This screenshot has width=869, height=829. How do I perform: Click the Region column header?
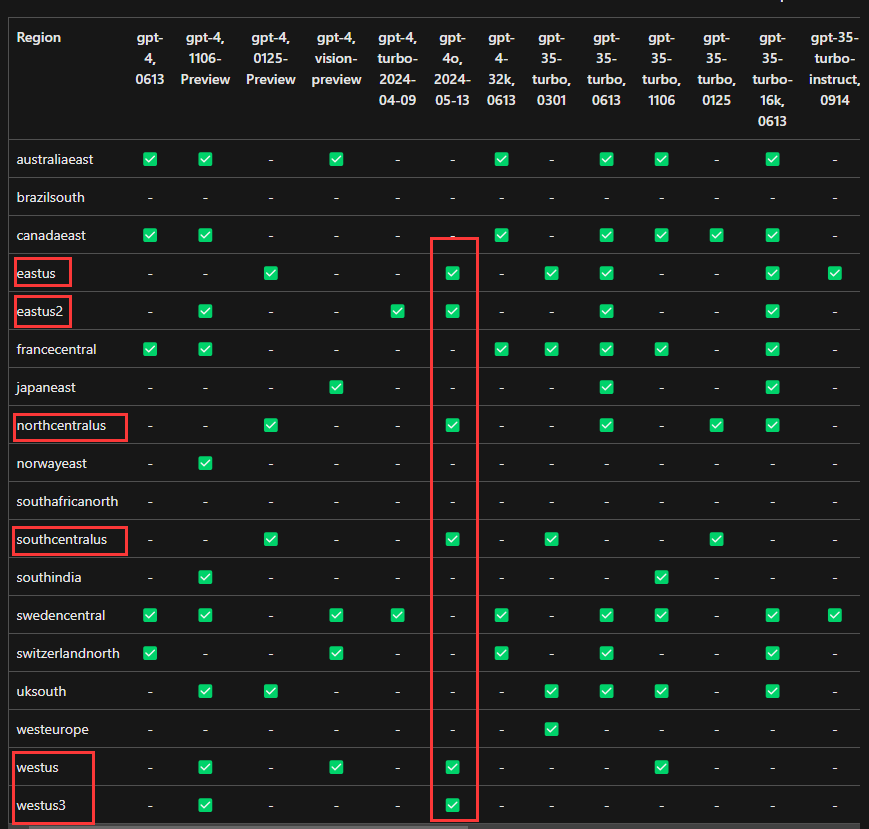click(38, 38)
